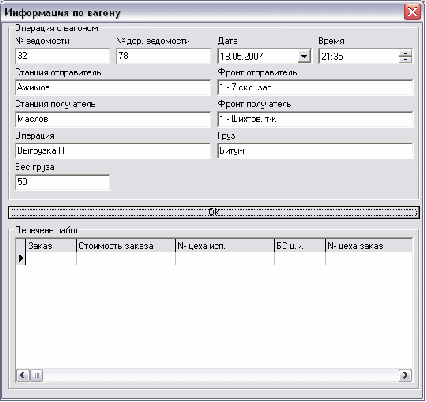This screenshot has height=402, width=426.
Task: Click the Станция отправитель field
Action: pos(113,88)
